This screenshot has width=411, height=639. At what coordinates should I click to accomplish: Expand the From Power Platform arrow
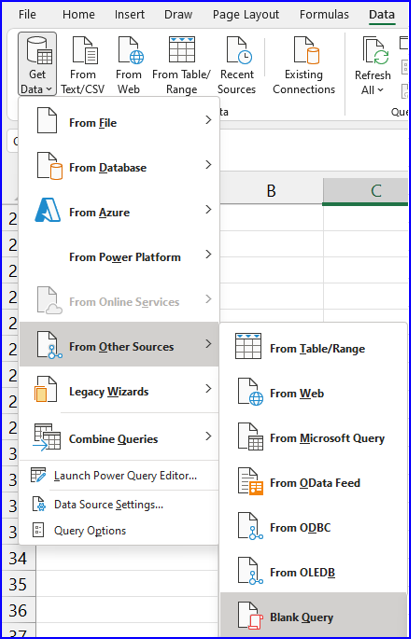[x=208, y=254]
